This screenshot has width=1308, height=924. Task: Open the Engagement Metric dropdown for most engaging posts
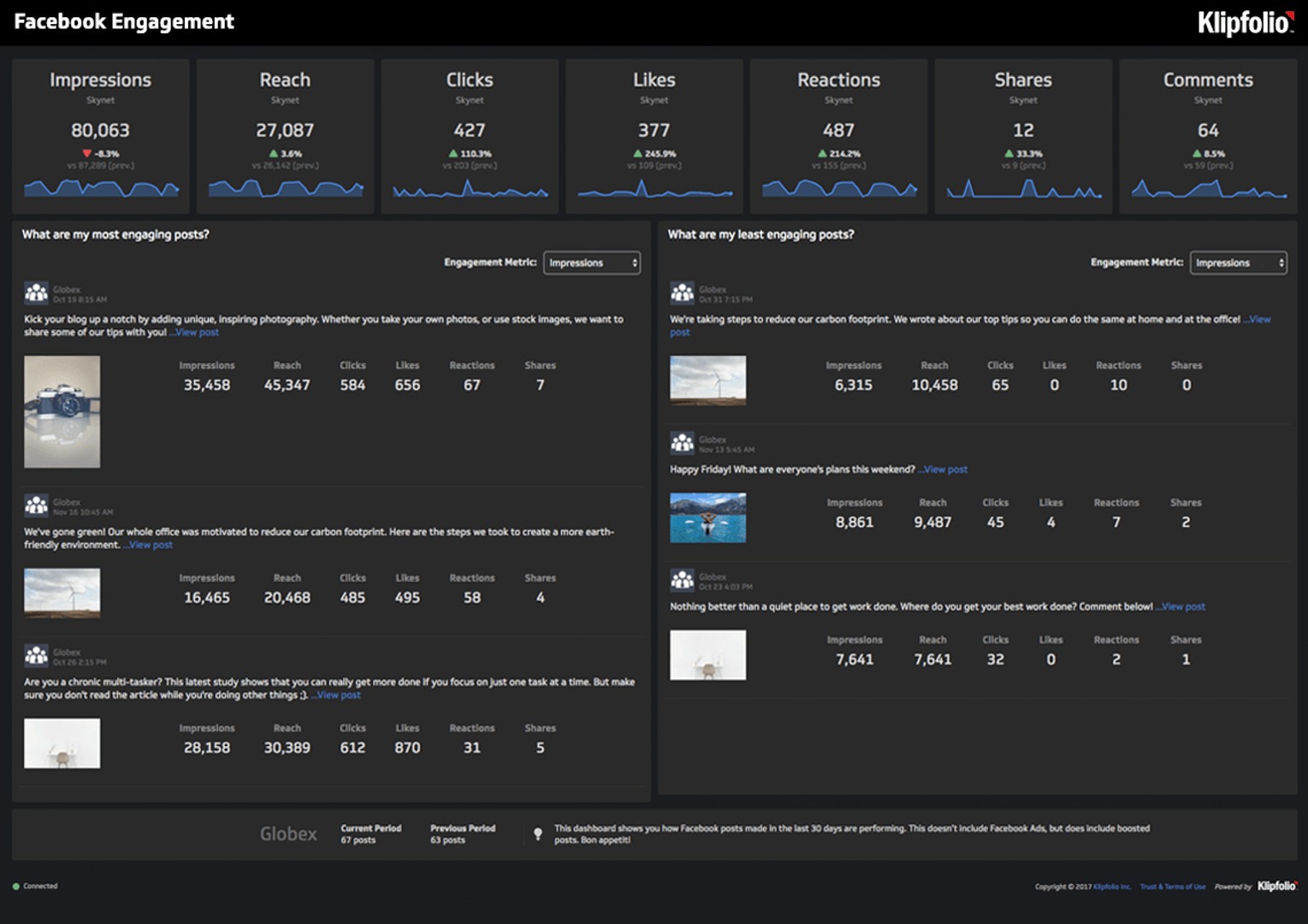click(x=592, y=263)
